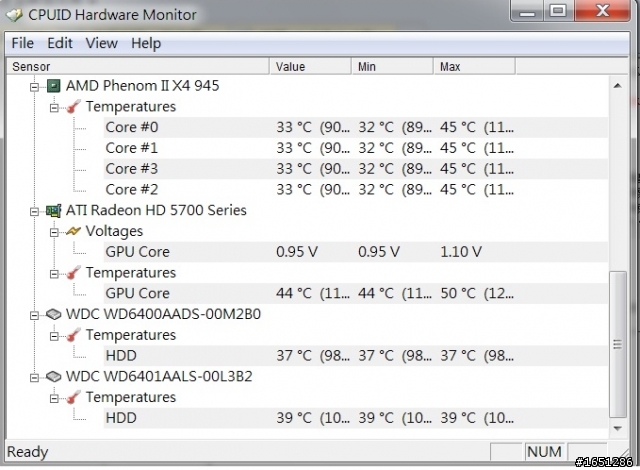
Task: Click the WD6401AALS hard drive icon
Action: pos(53,376)
